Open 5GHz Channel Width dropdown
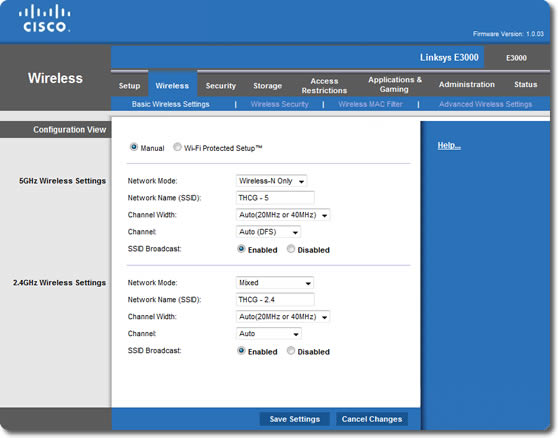The image size is (558, 438). coord(283,215)
